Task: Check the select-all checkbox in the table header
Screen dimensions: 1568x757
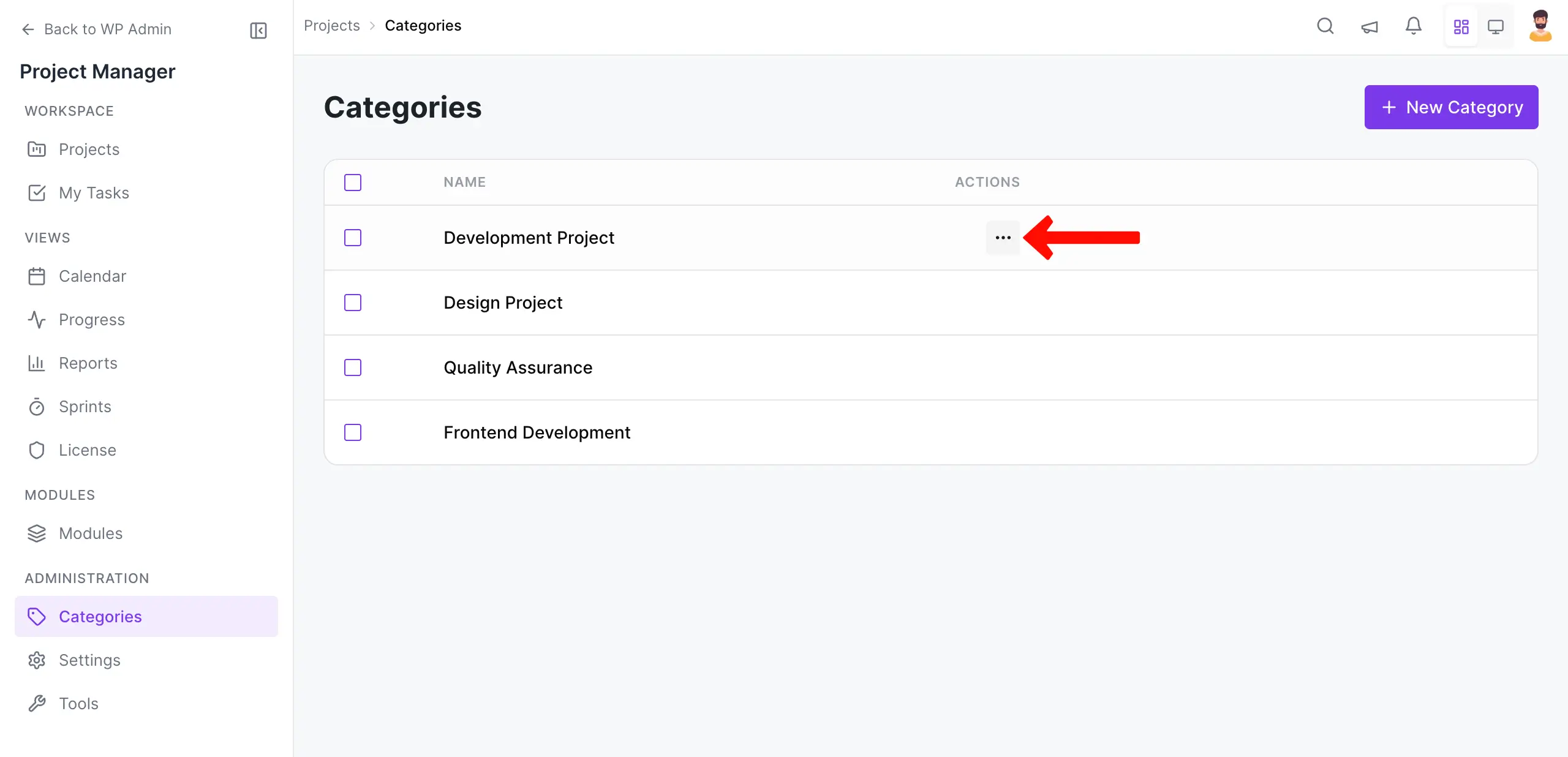Action: [x=353, y=182]
